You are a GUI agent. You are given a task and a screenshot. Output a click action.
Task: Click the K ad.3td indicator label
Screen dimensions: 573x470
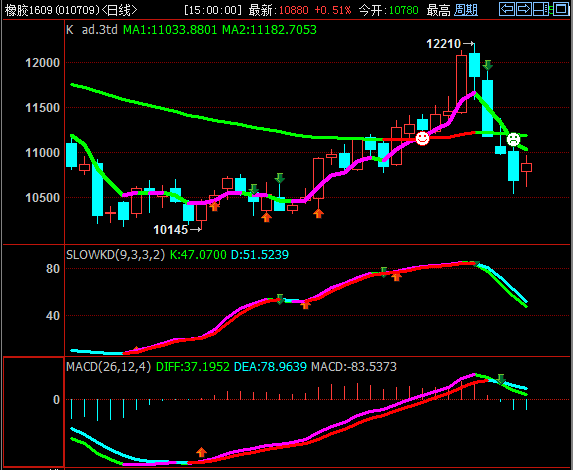(x=92, y=30)
